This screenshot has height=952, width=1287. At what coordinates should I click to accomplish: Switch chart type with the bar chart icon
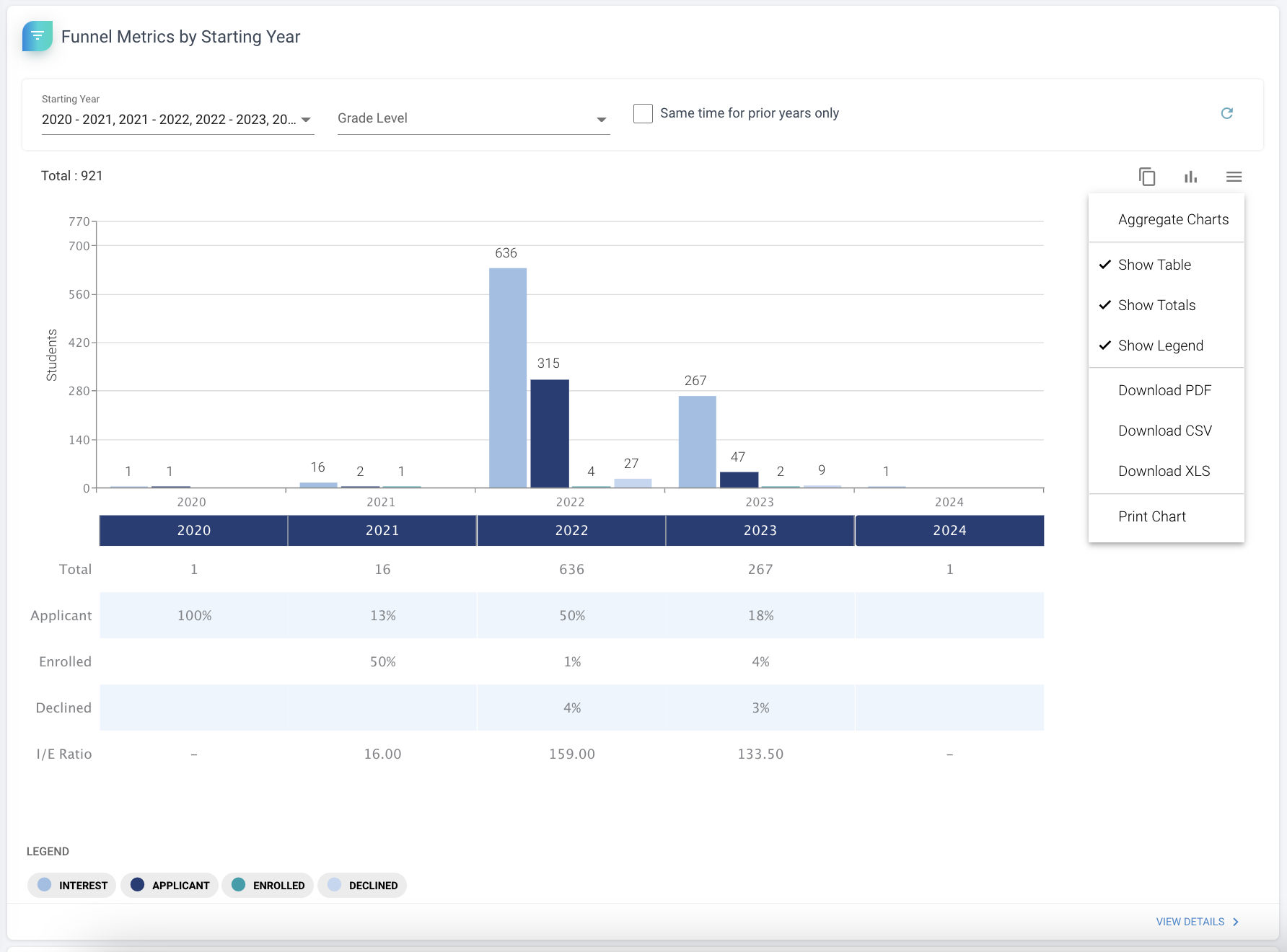tap(1190, 177)
